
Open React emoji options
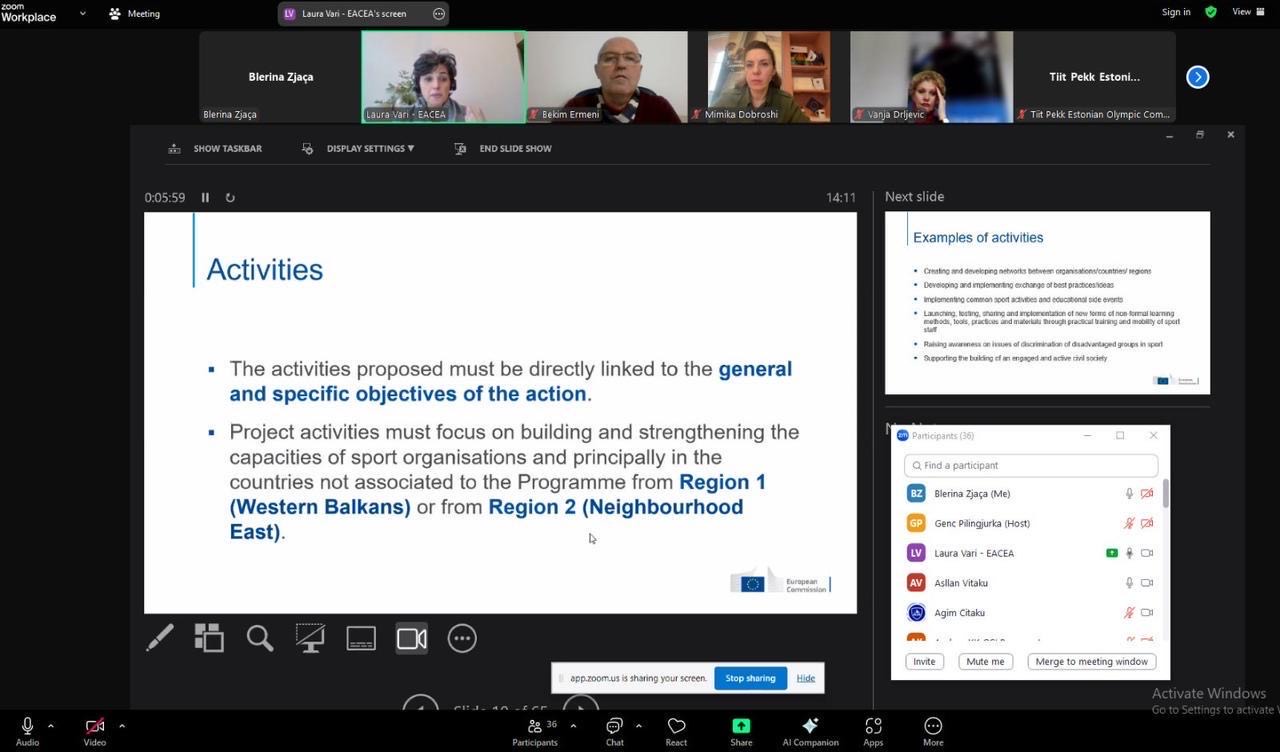tap(676, 731)
